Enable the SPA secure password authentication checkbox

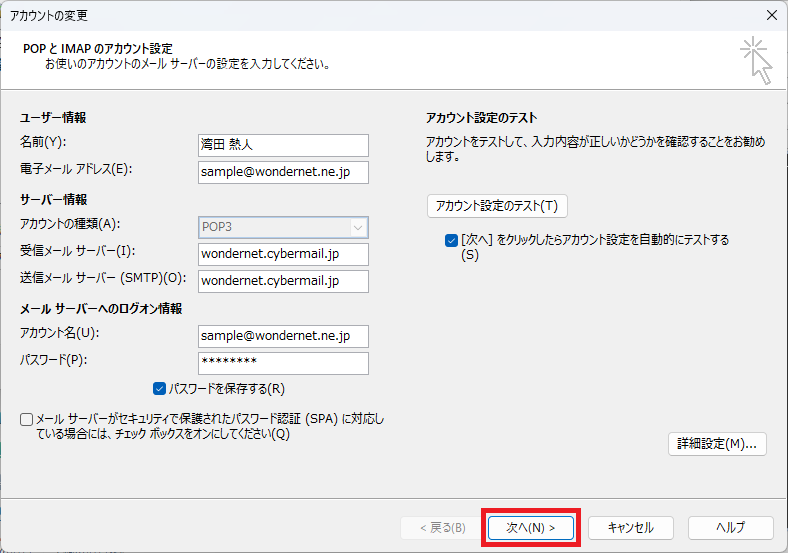tap(27, 419)
